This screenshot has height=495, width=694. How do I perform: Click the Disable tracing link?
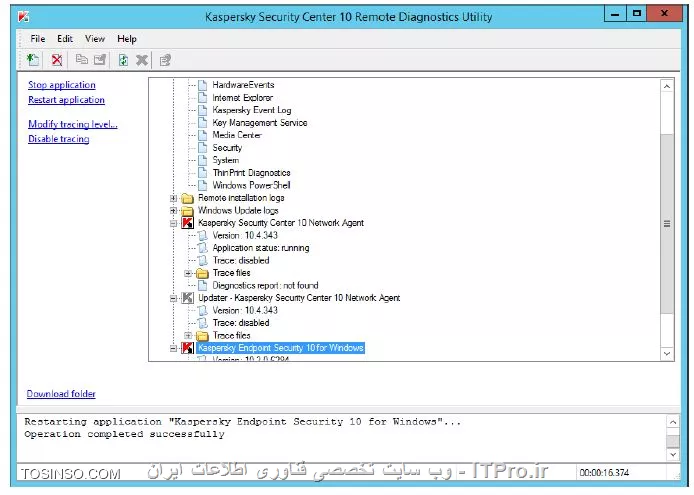58,139
